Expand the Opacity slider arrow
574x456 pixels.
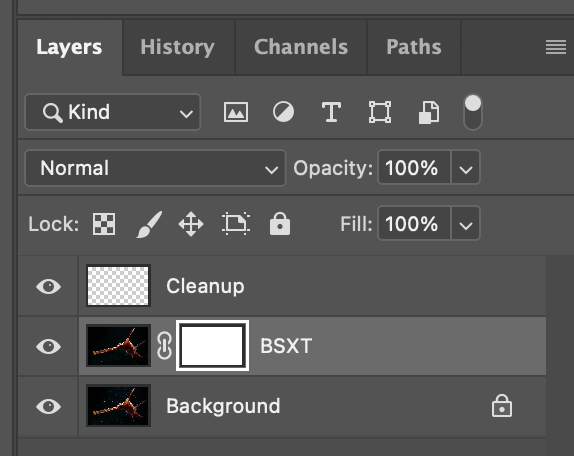tap(466, 168)
